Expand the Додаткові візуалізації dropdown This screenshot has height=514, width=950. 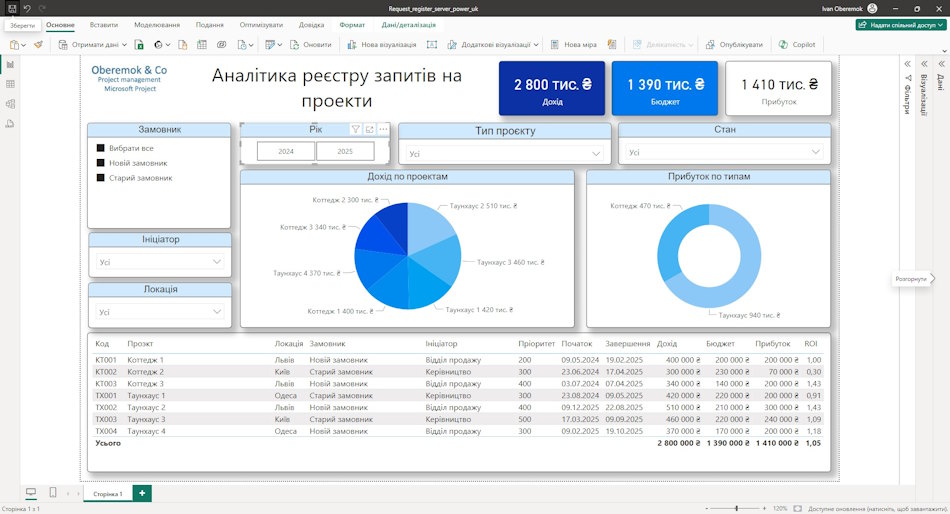536,45
